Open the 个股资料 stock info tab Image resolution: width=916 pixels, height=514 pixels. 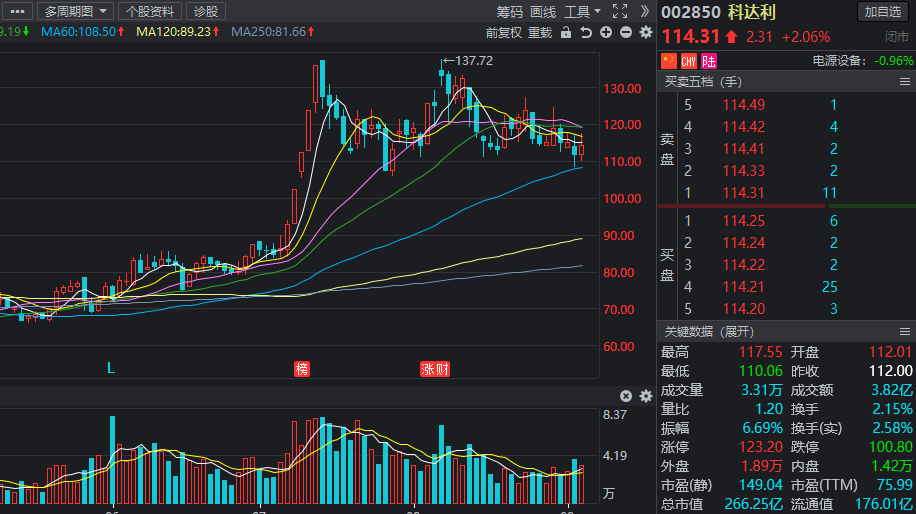click(x=150, y=11)
